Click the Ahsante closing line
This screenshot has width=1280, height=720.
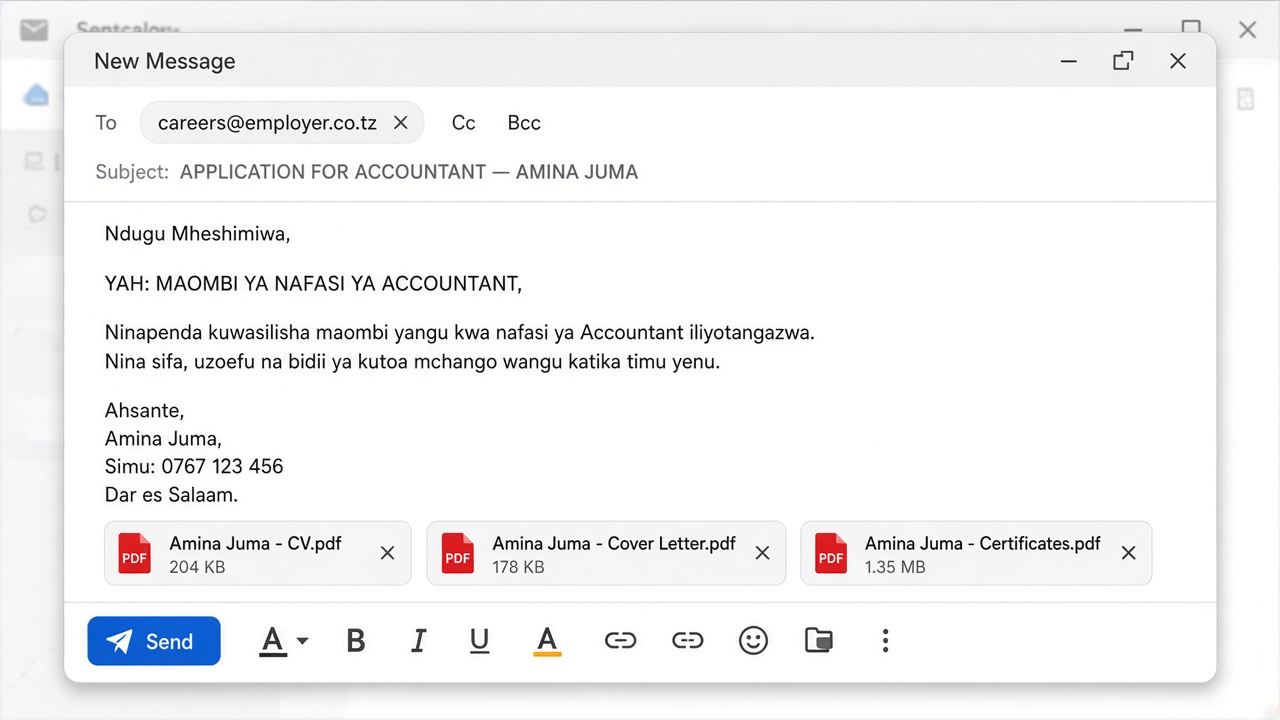coord(144,410)
